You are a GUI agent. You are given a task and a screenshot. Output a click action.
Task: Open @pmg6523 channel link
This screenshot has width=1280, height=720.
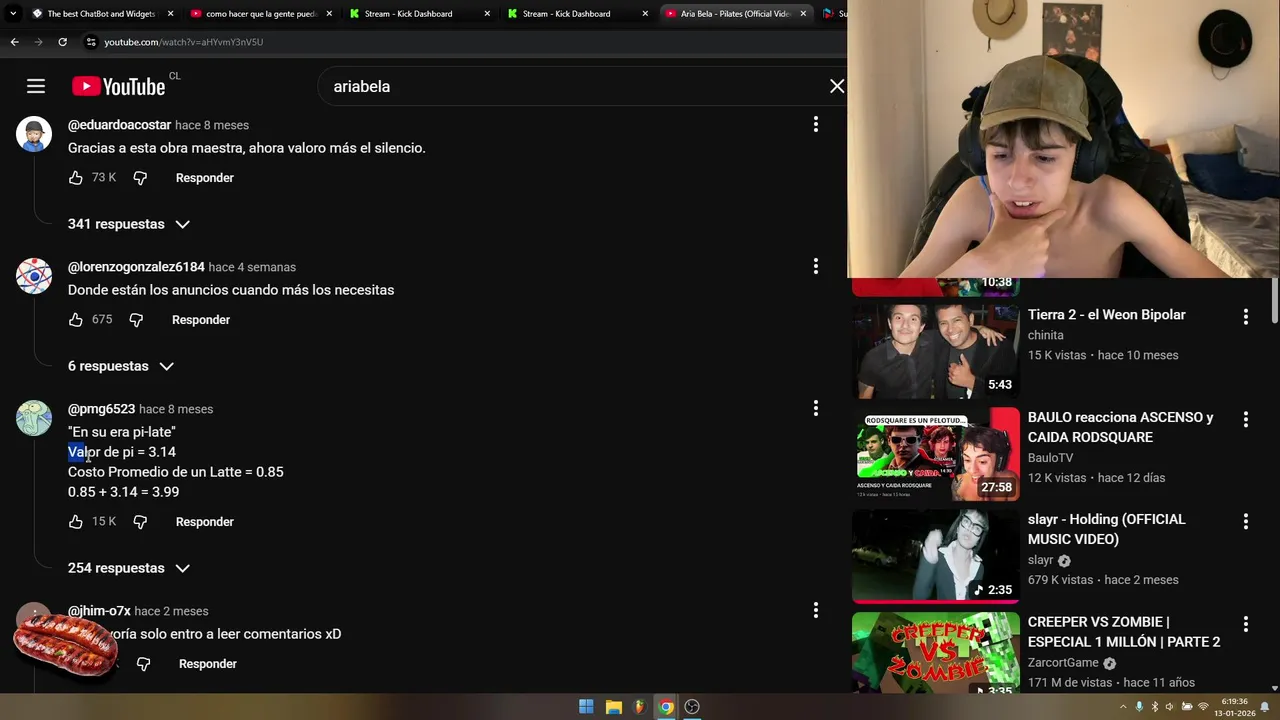coord(101,409)
